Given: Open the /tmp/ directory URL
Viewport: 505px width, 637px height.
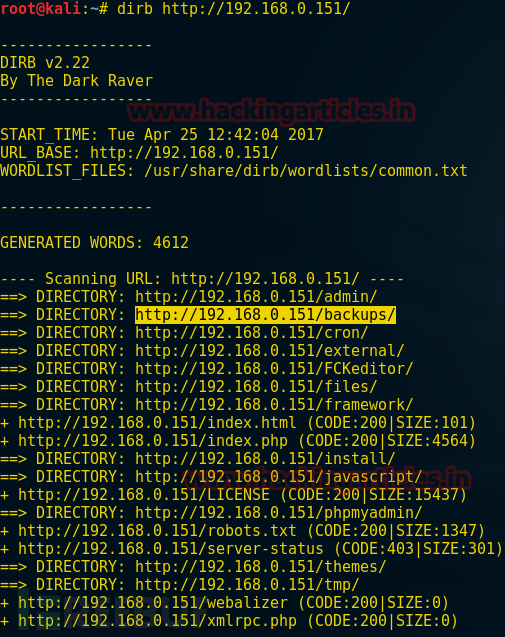Looking at the screenshot, I should (x=247, y=585).
